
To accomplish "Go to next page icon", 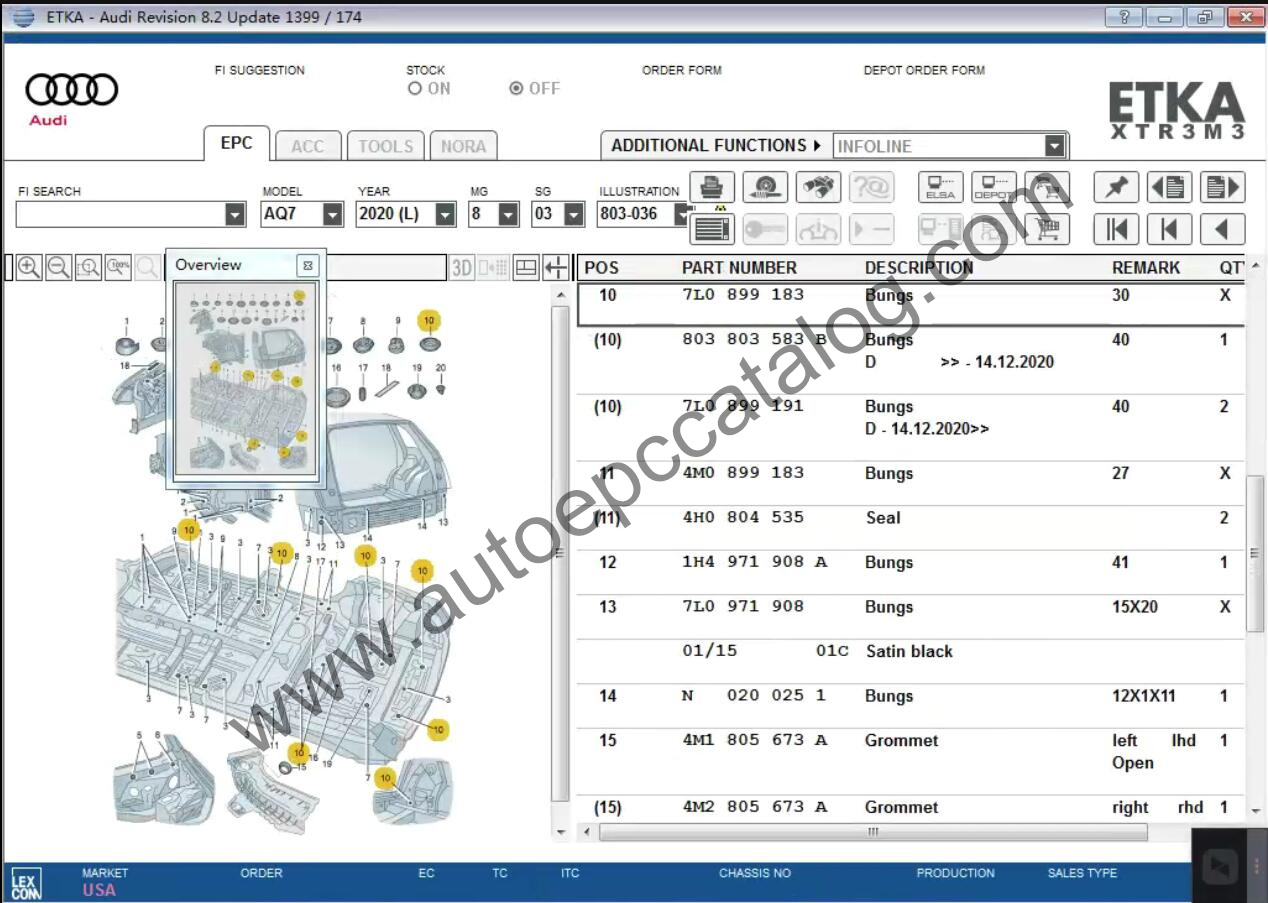I will coord(1222,187).
